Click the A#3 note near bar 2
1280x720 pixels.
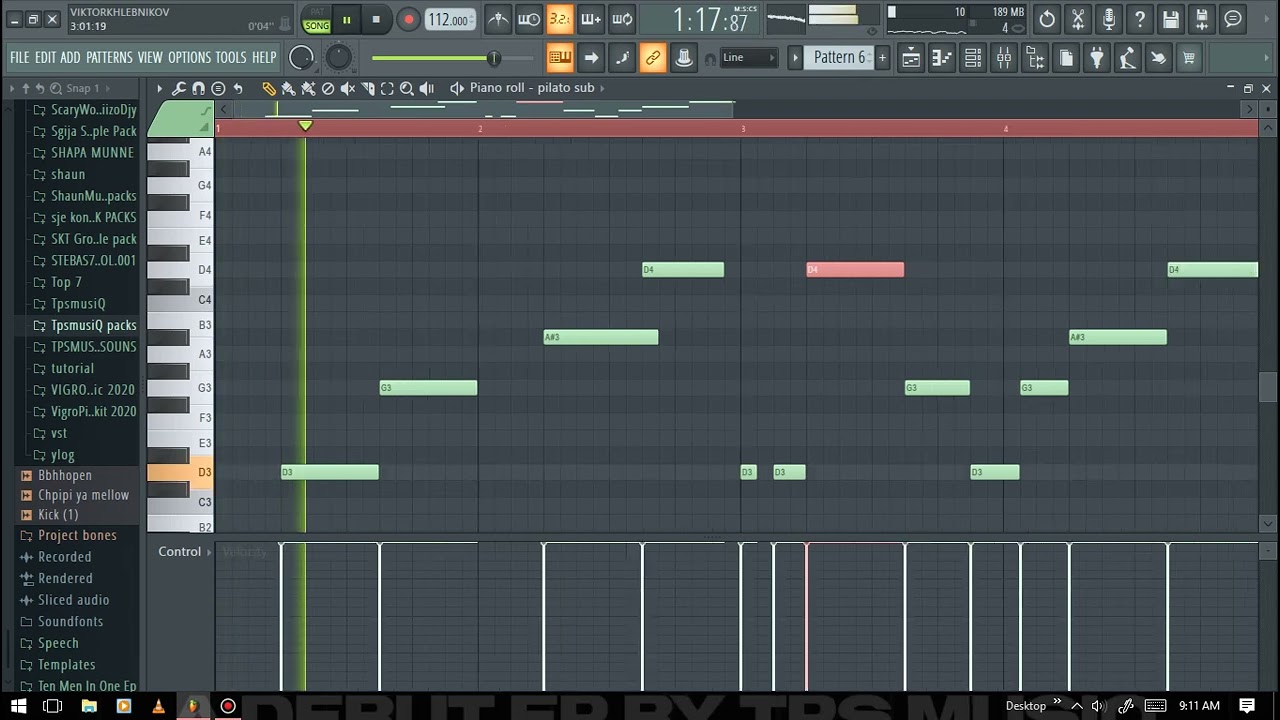coord(601,337)
